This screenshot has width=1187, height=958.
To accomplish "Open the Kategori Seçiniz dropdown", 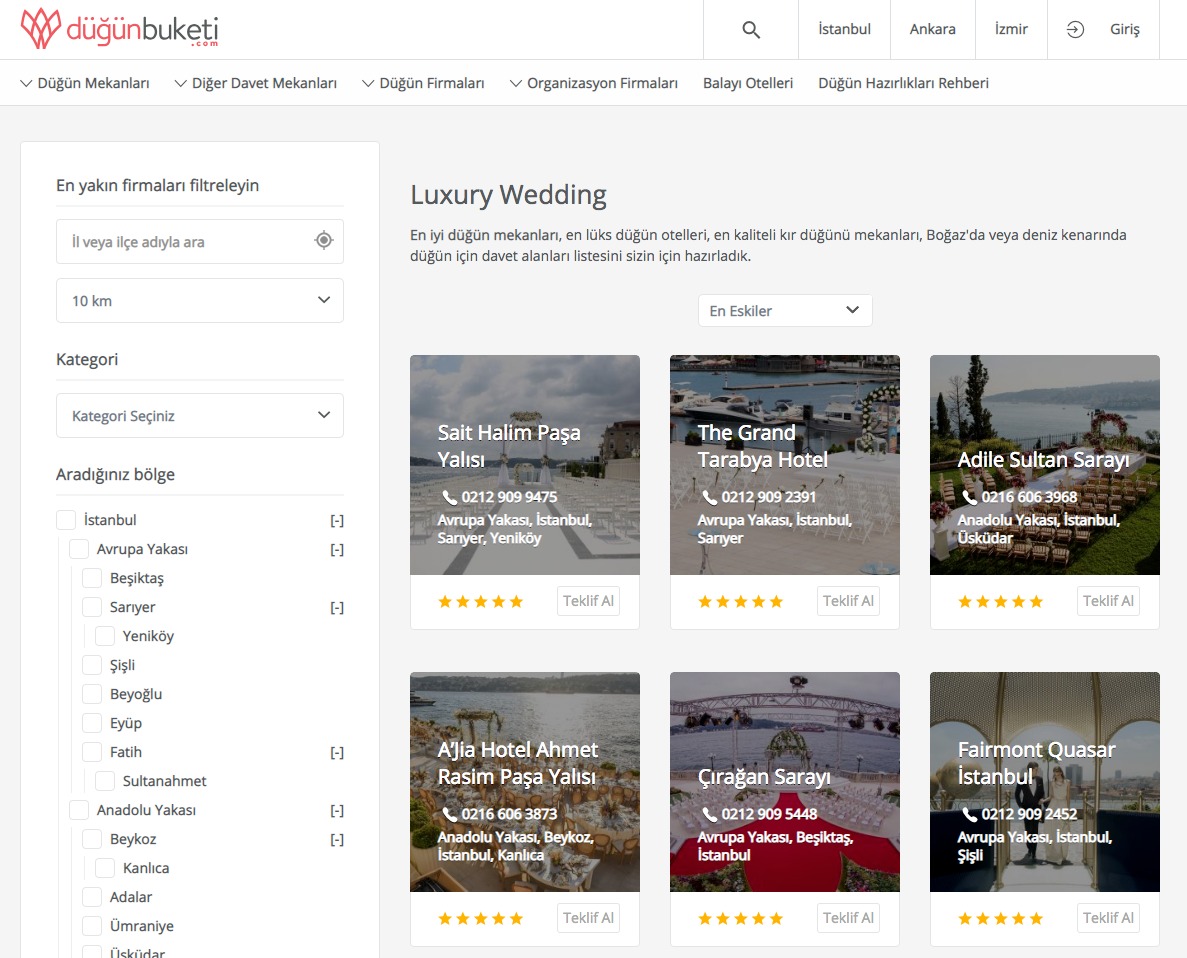I will point(200,415).
